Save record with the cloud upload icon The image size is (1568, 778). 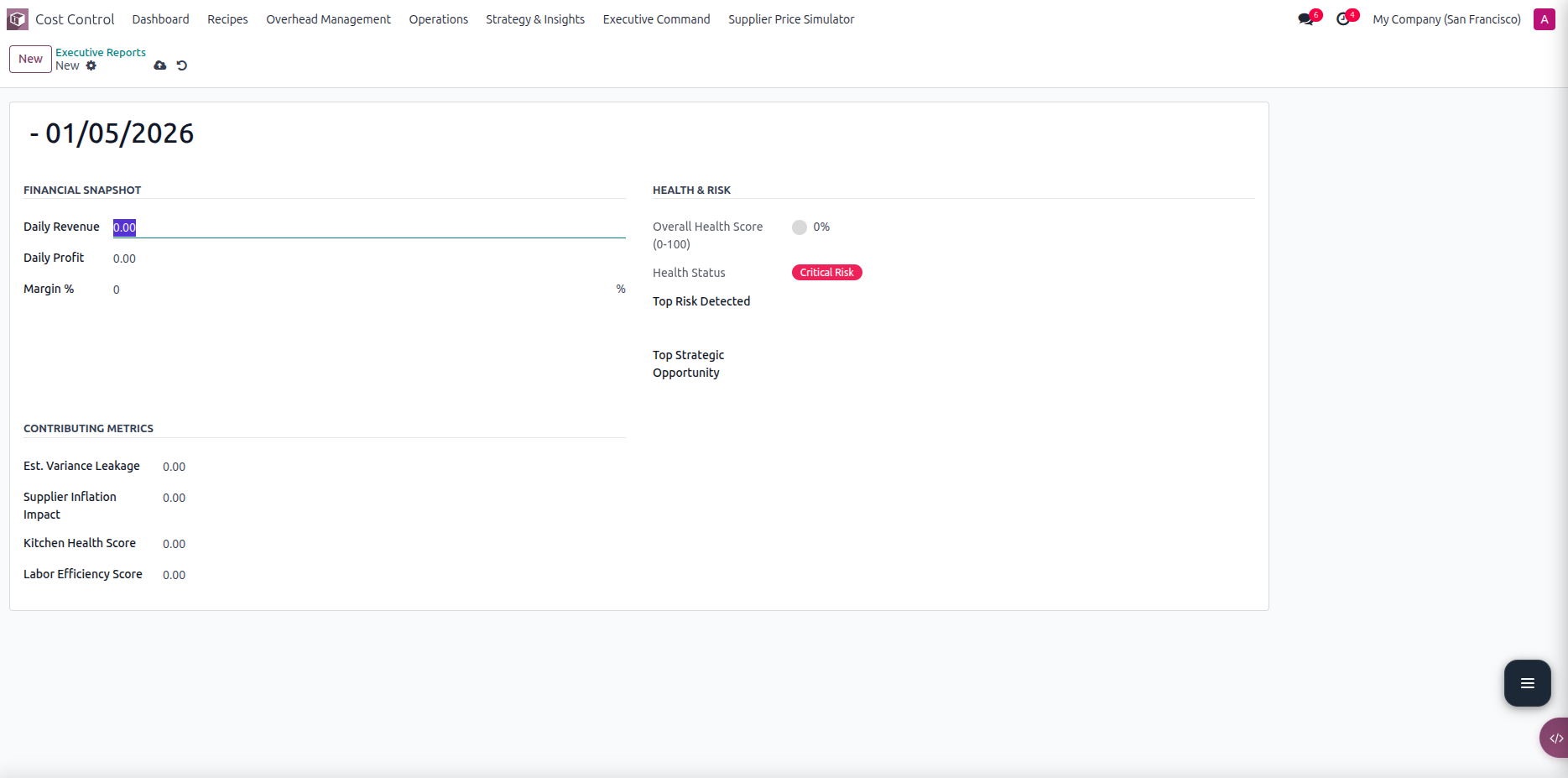coord(160,65)
